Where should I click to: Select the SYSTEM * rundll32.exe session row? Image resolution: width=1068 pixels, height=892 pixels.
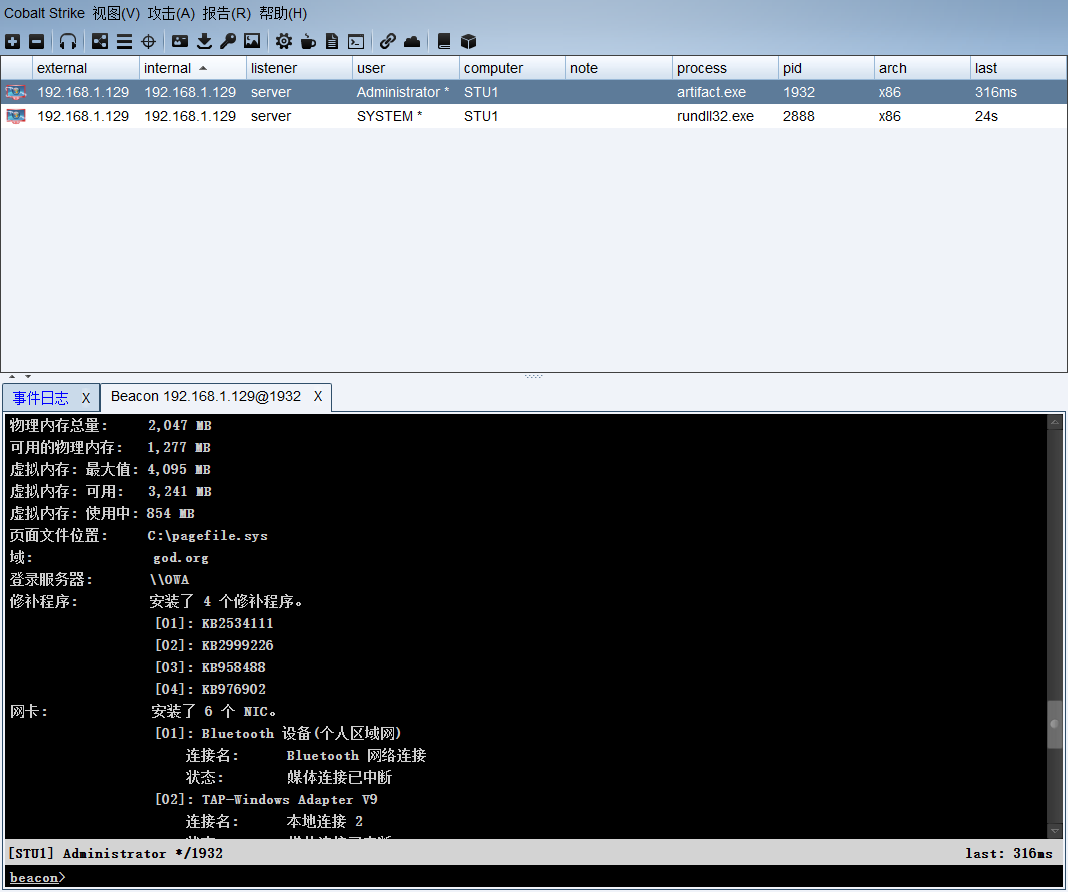click(533, 116)
